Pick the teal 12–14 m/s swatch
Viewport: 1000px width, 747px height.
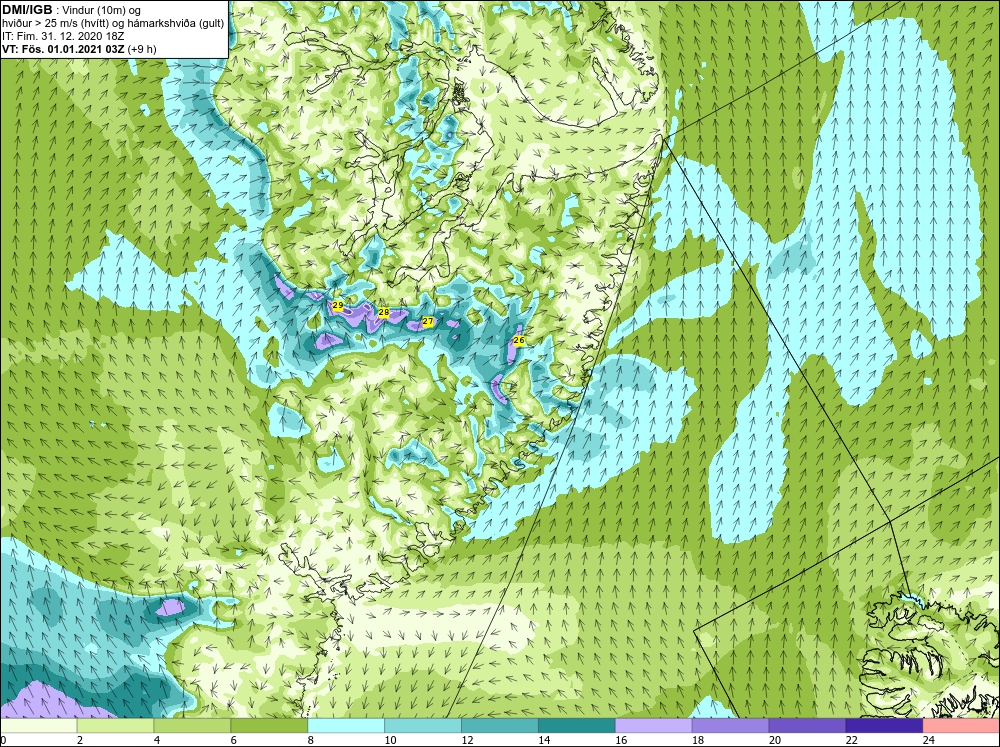click(x=500, y=726)
